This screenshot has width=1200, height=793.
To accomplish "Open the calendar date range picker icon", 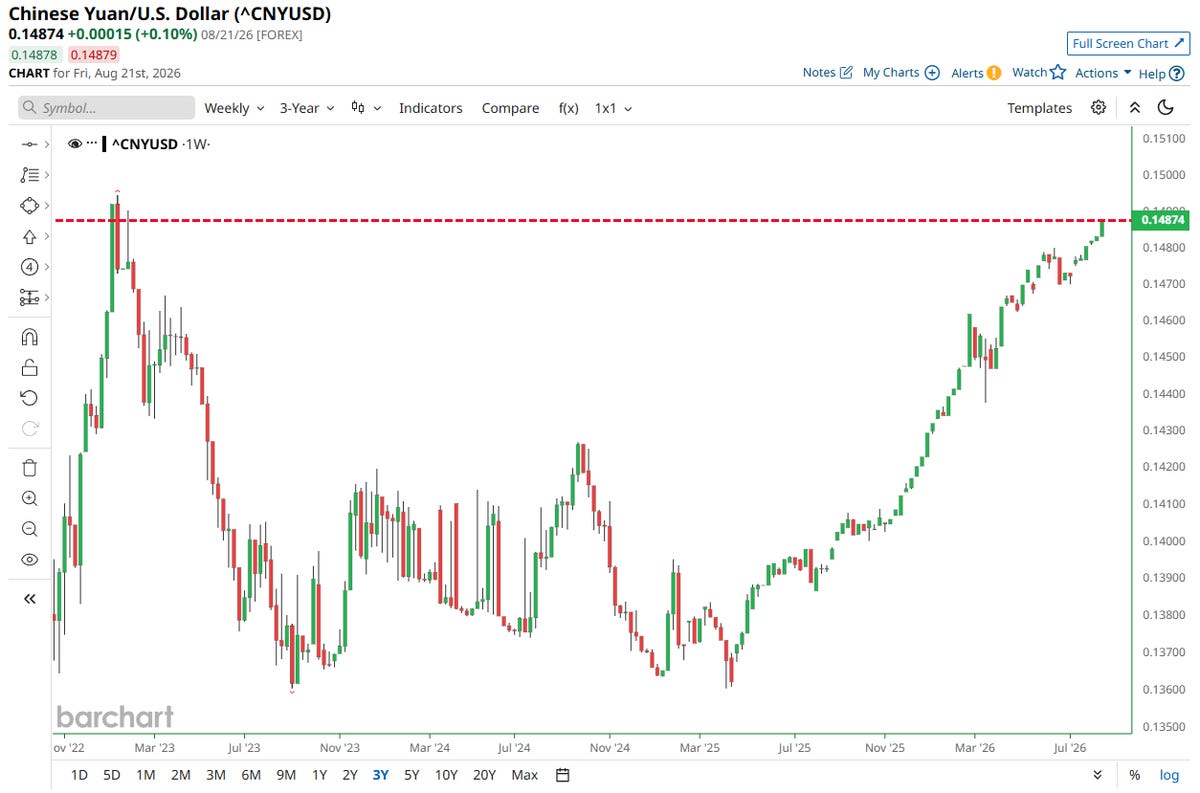I will point(562,775).
